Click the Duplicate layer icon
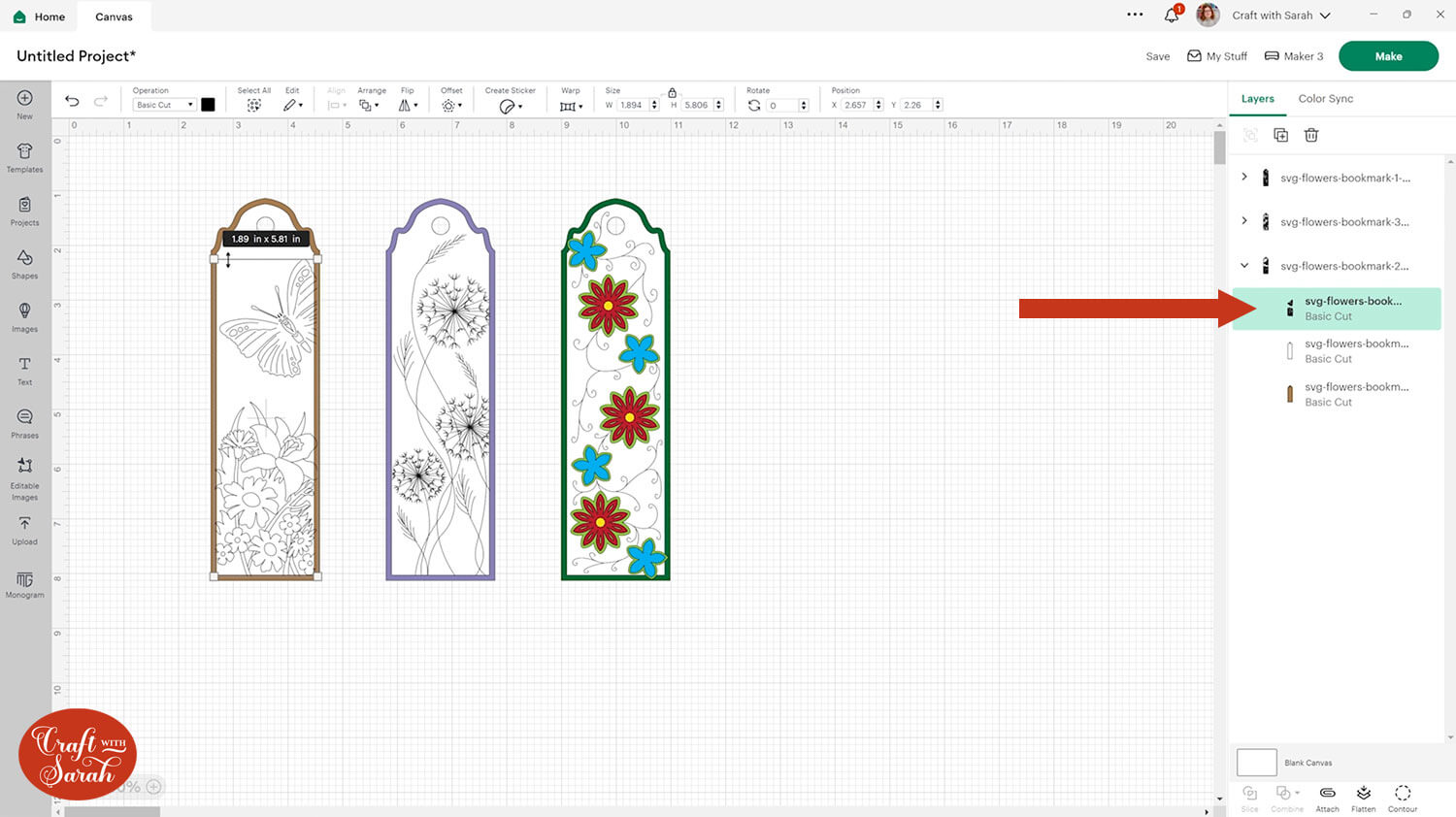This screenshot has width=1456, height=817. tap(1280, 135)
